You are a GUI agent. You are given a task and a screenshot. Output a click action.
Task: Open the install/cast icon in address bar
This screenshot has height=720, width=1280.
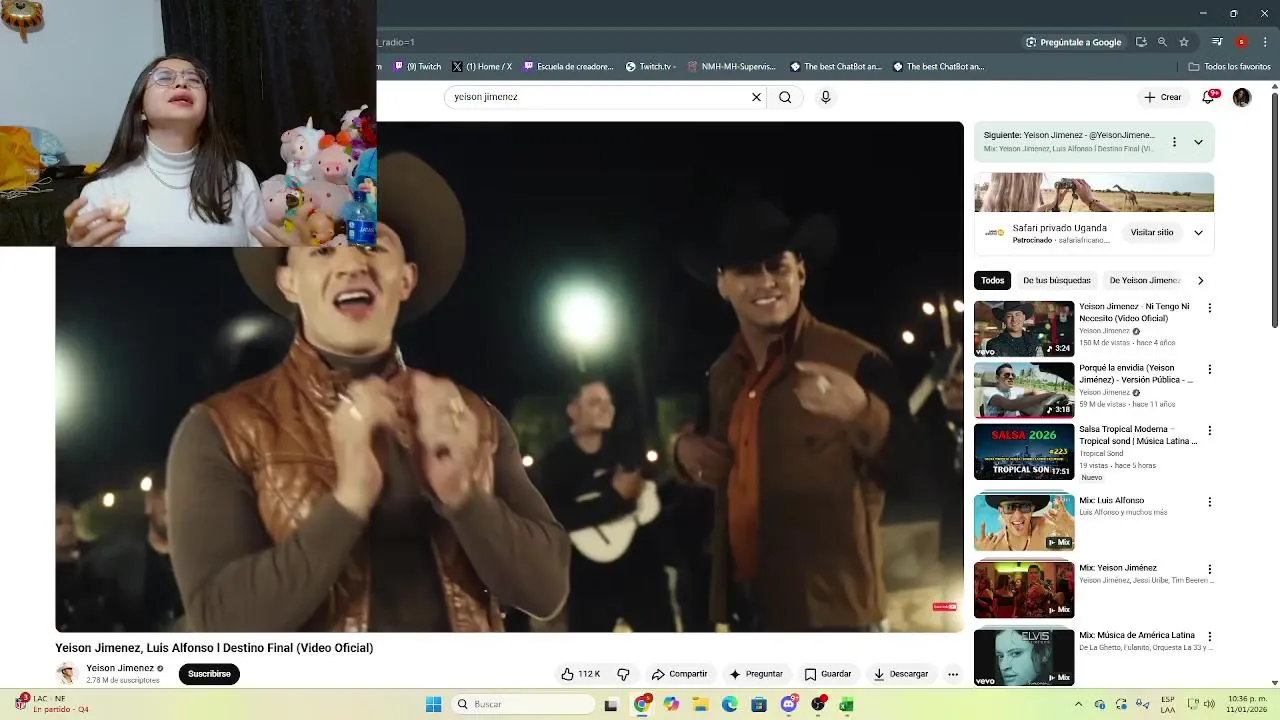click(x=1141, y=42)
